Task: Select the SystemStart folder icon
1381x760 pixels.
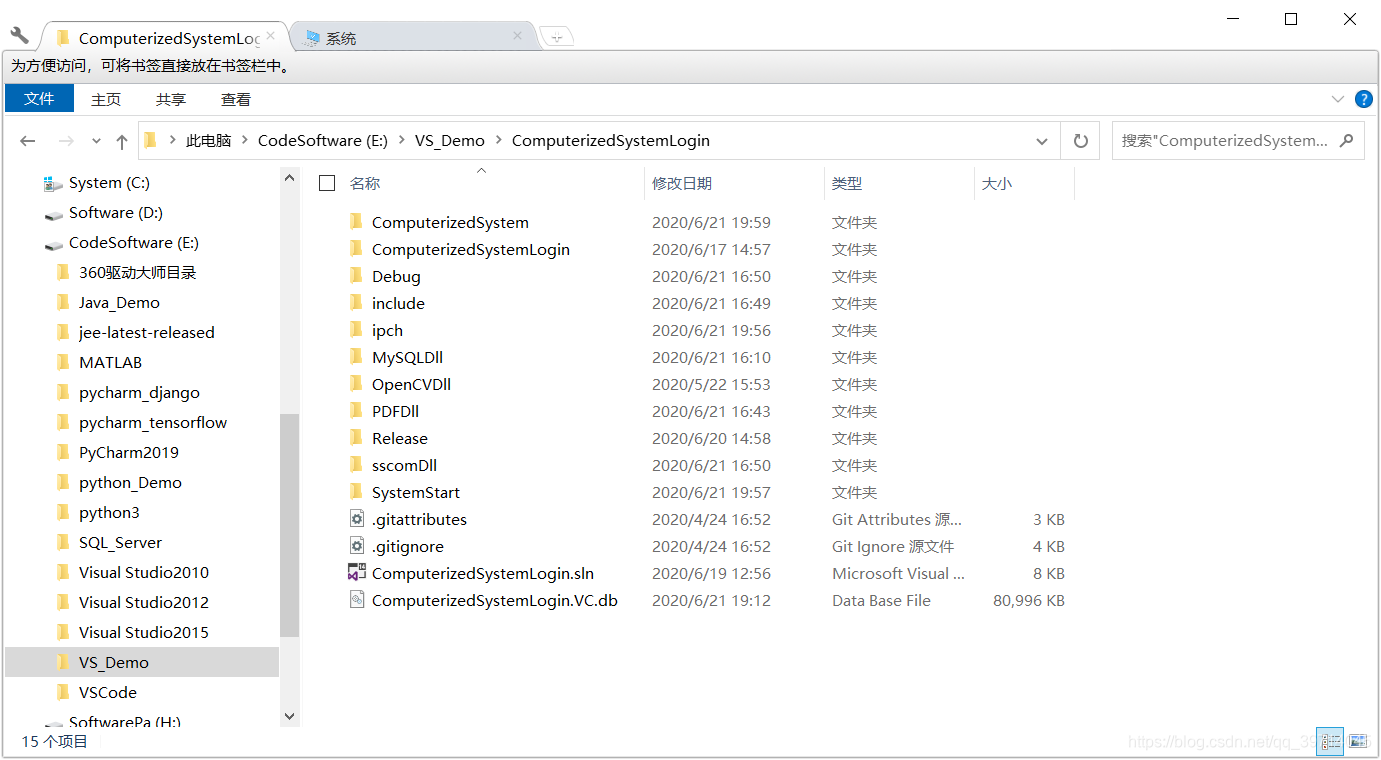Action: point(356,492)
